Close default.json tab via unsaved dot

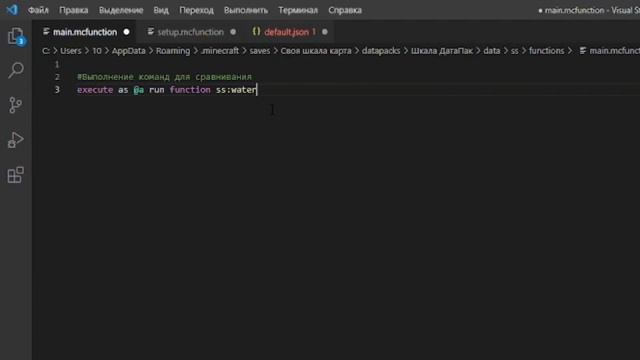pos(325,32)
